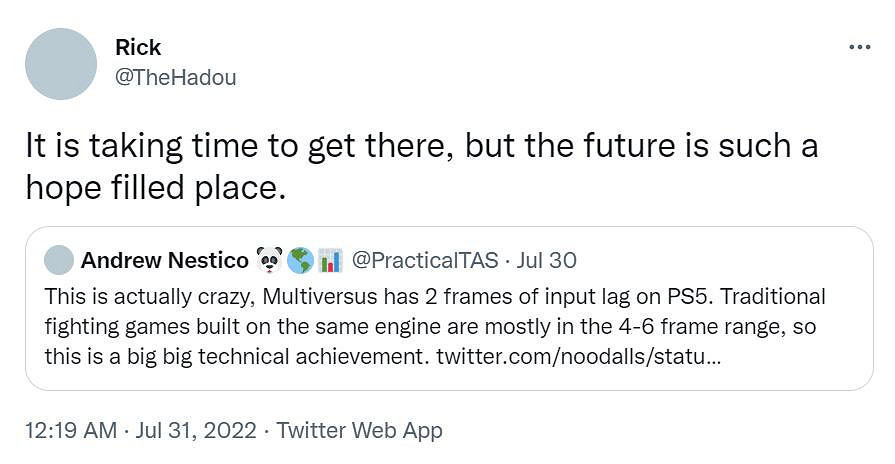
Task: Follow the twitter.com/noodalls link
Action: pos(577,356)
